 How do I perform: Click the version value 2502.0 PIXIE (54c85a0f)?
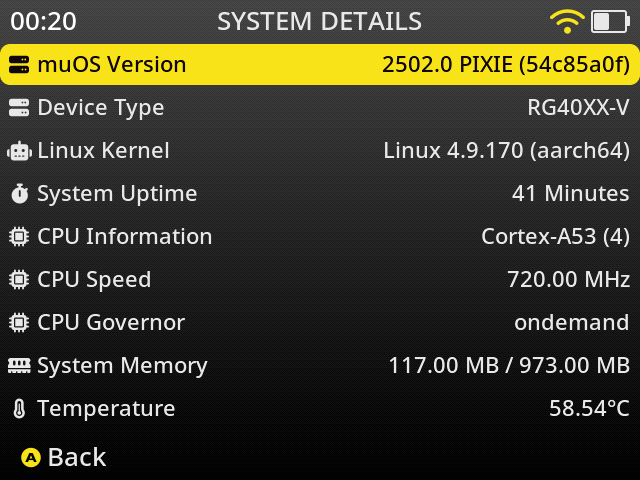point(506,65)
